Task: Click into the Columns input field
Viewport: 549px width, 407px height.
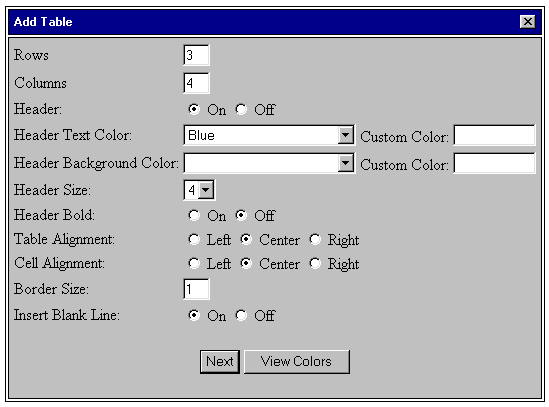Action: [196, 83]
